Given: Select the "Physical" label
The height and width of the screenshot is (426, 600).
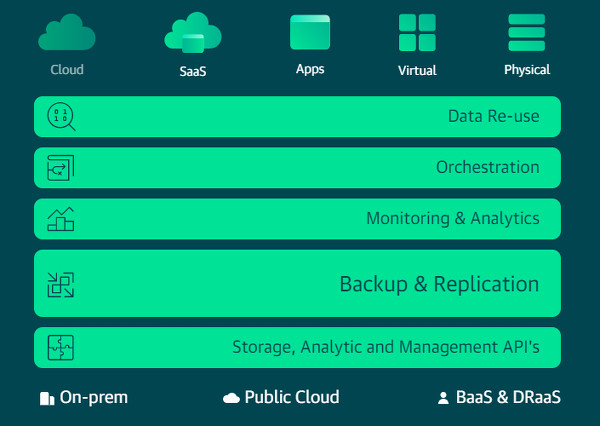Looking at the screenshot, I should point(527,70).
